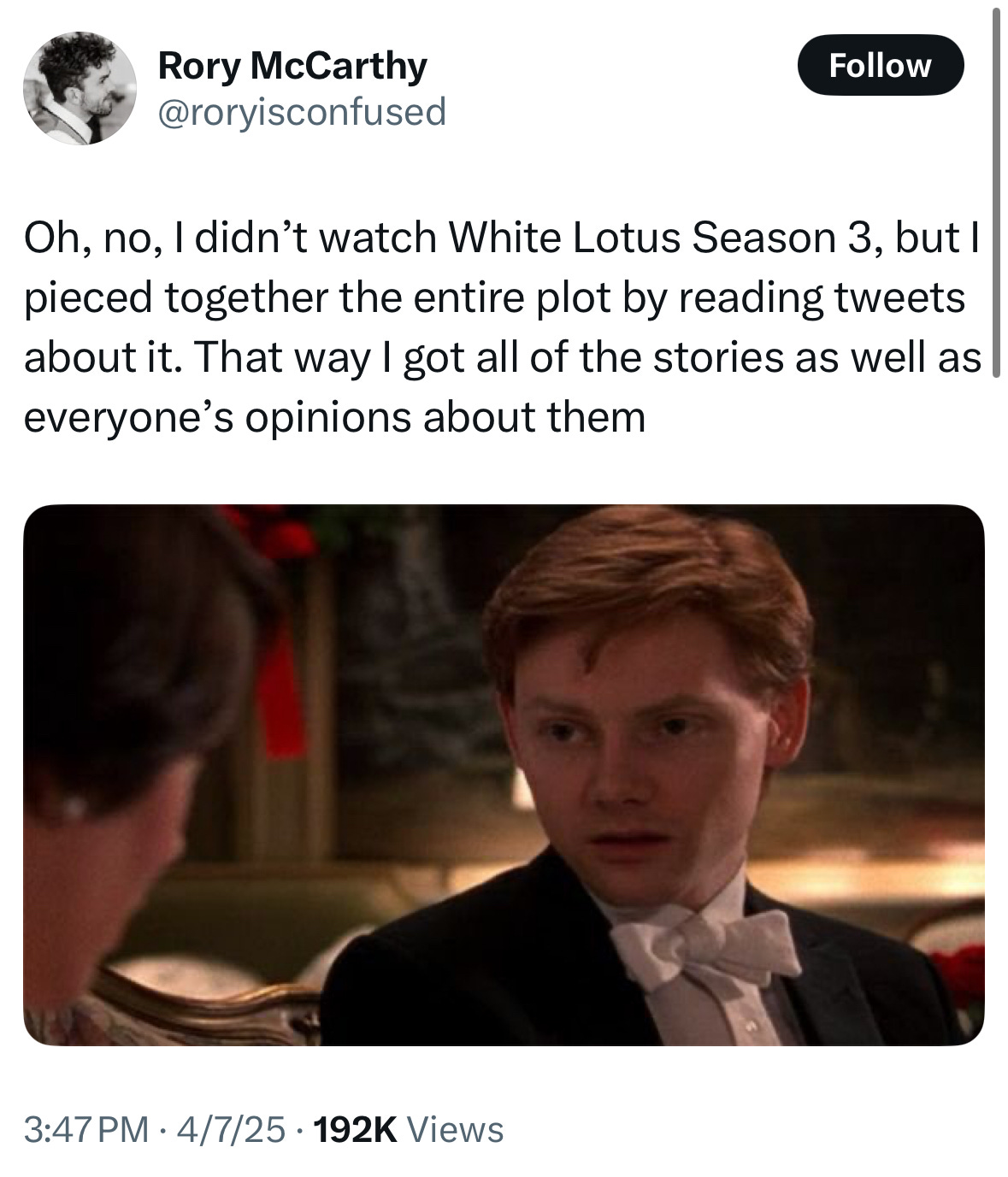Click the Views label beside 192K
Screen dimensions: 1008x1177
(455, 1129)
